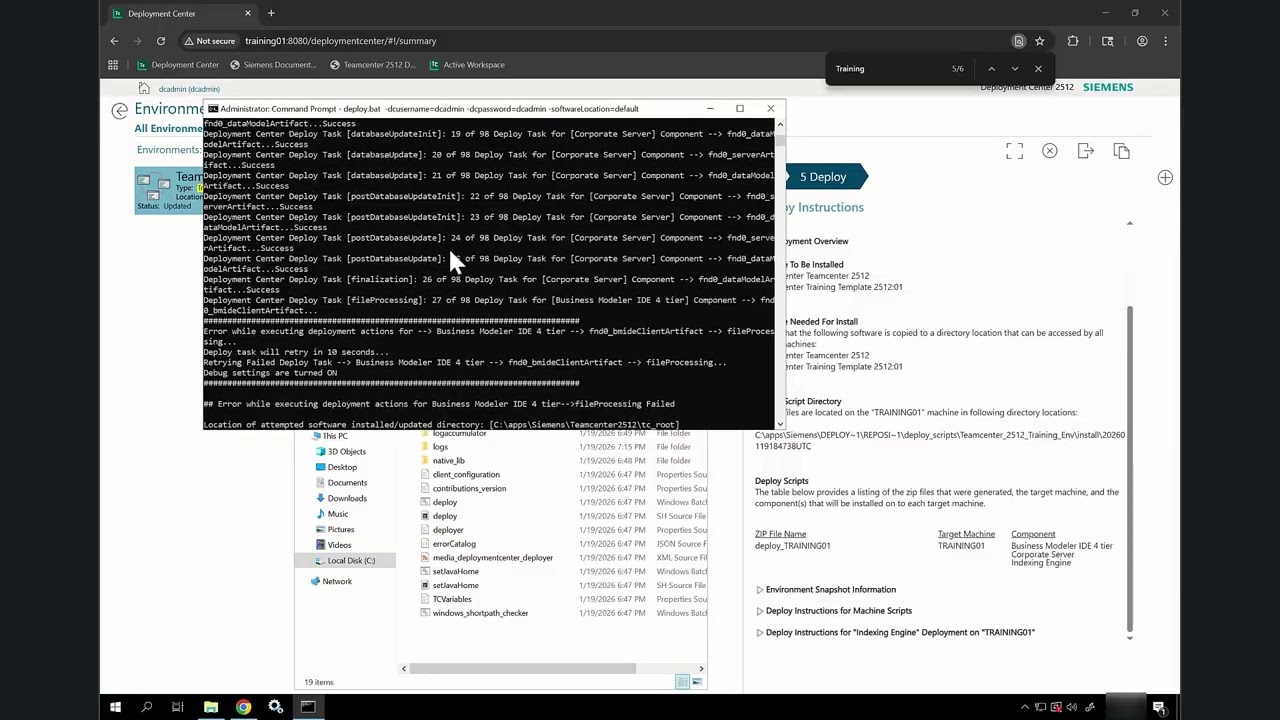Open the Chrome apps grid in bookmarks bar
Viewport: 1280px width, 720px height.
click(x=113, y=65)
